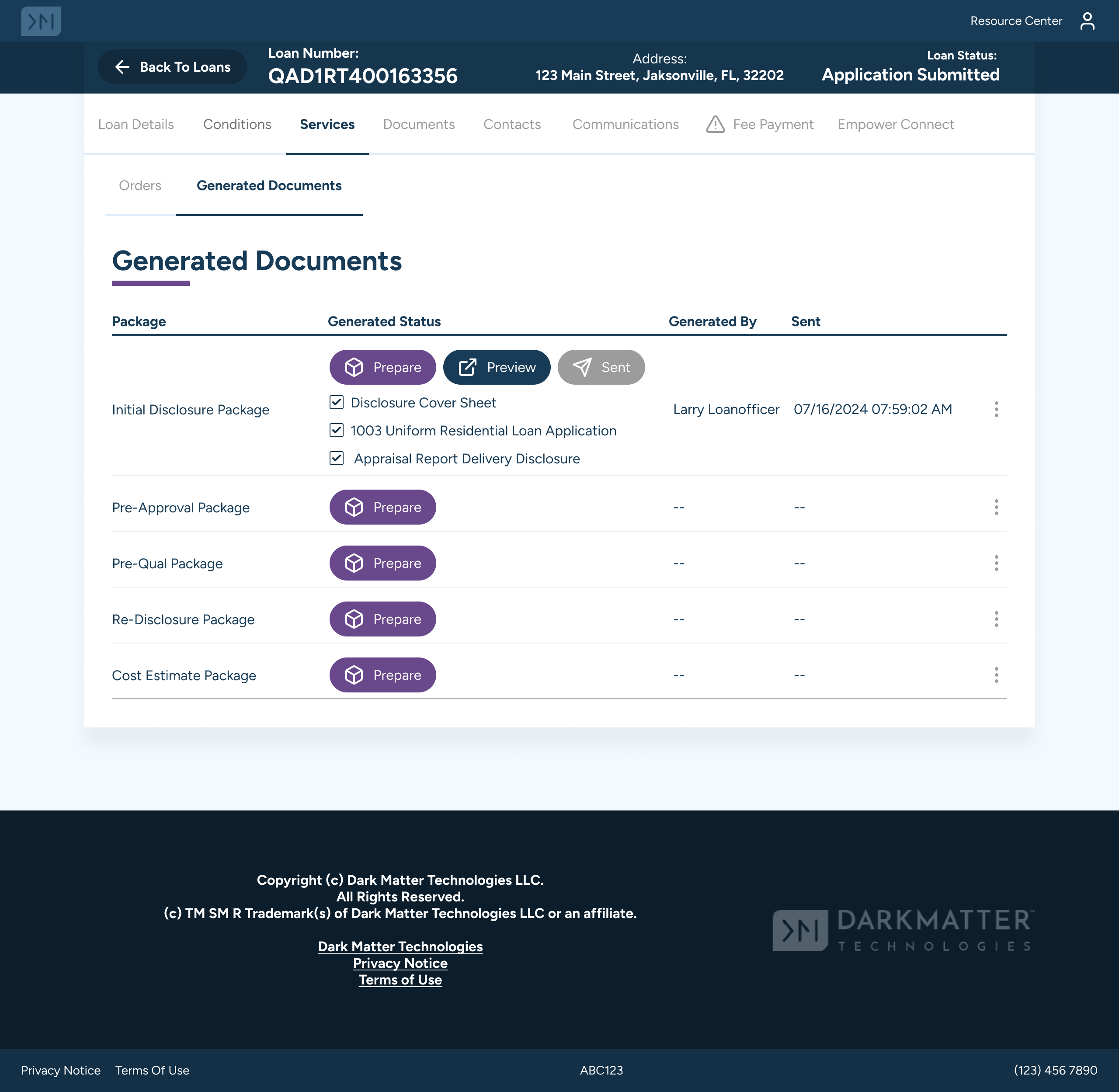Open the Terms of Use footer link

point(400,980)
